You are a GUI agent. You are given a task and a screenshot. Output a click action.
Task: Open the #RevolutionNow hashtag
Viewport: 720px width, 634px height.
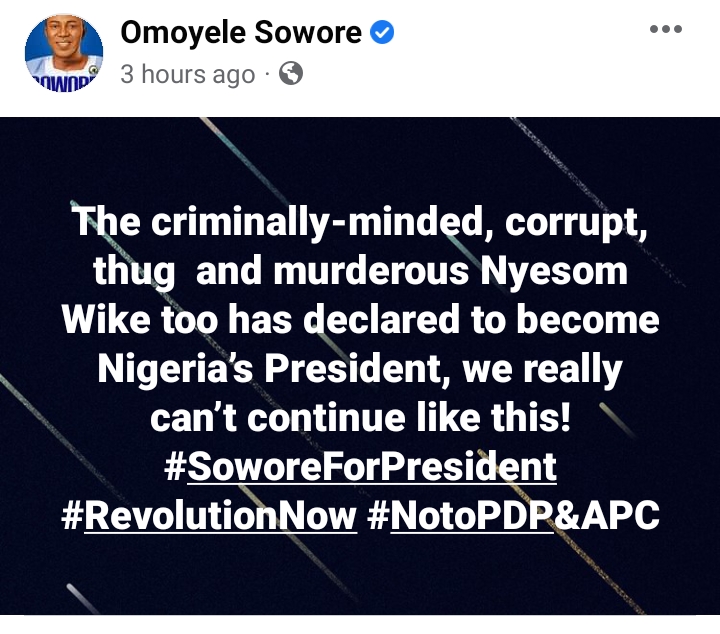209,516
